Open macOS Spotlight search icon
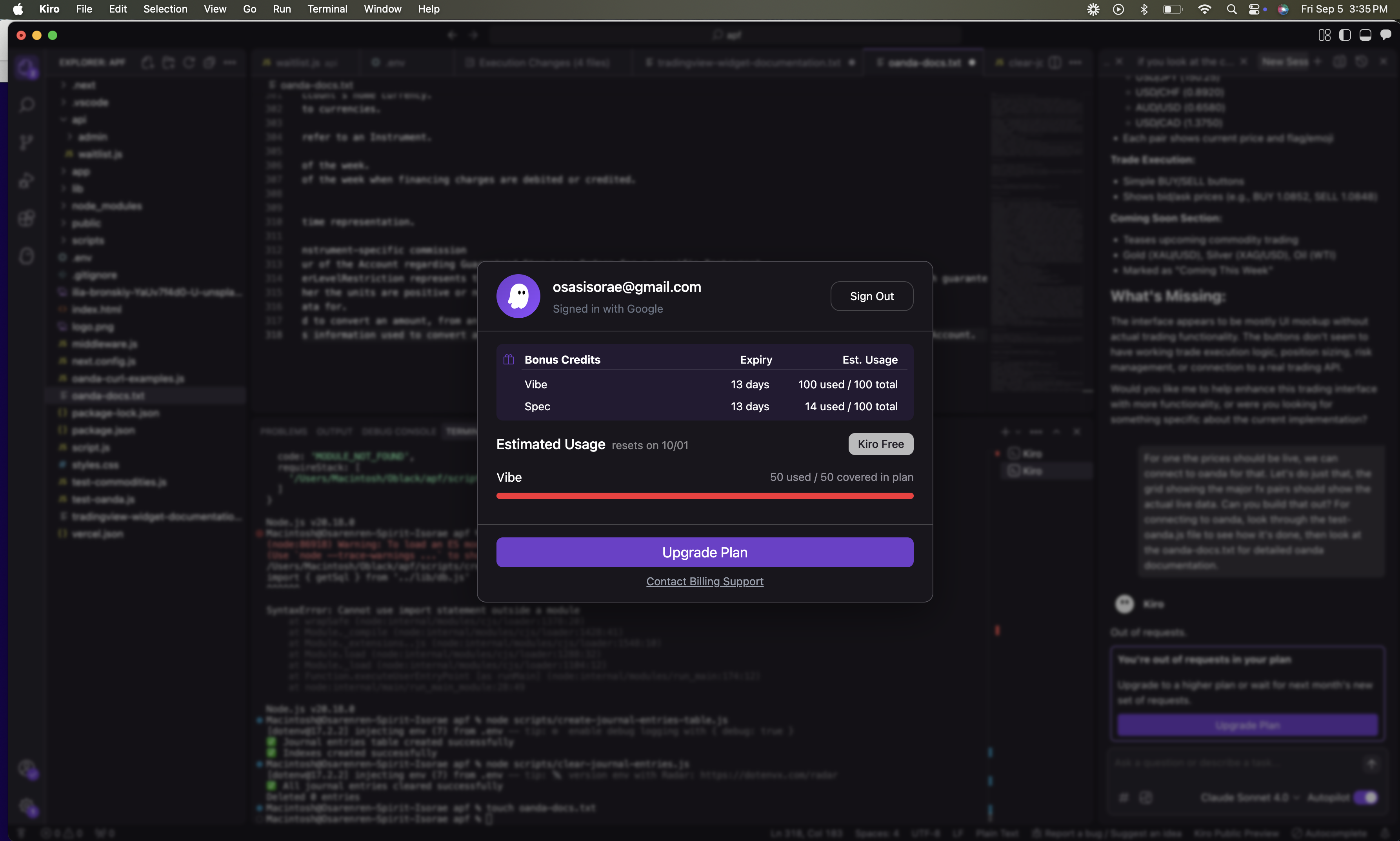 [1231, 9]
